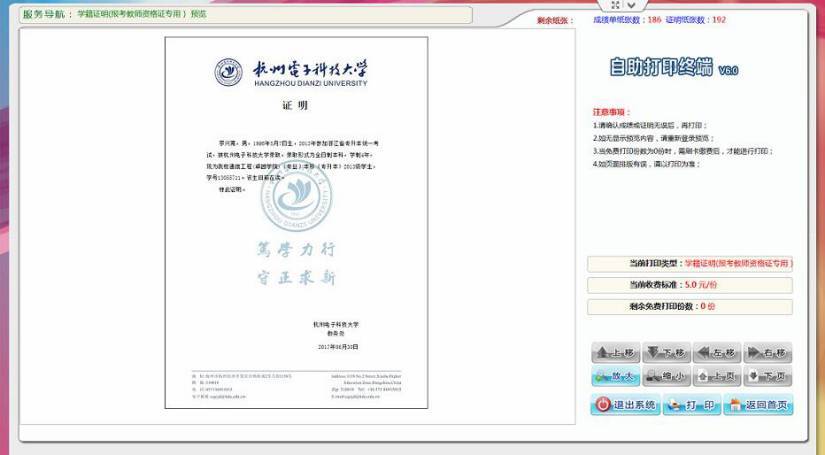Click the certificate page preview
The height and width of the screenshot is (455, 825).
click(x=296, y=223)
